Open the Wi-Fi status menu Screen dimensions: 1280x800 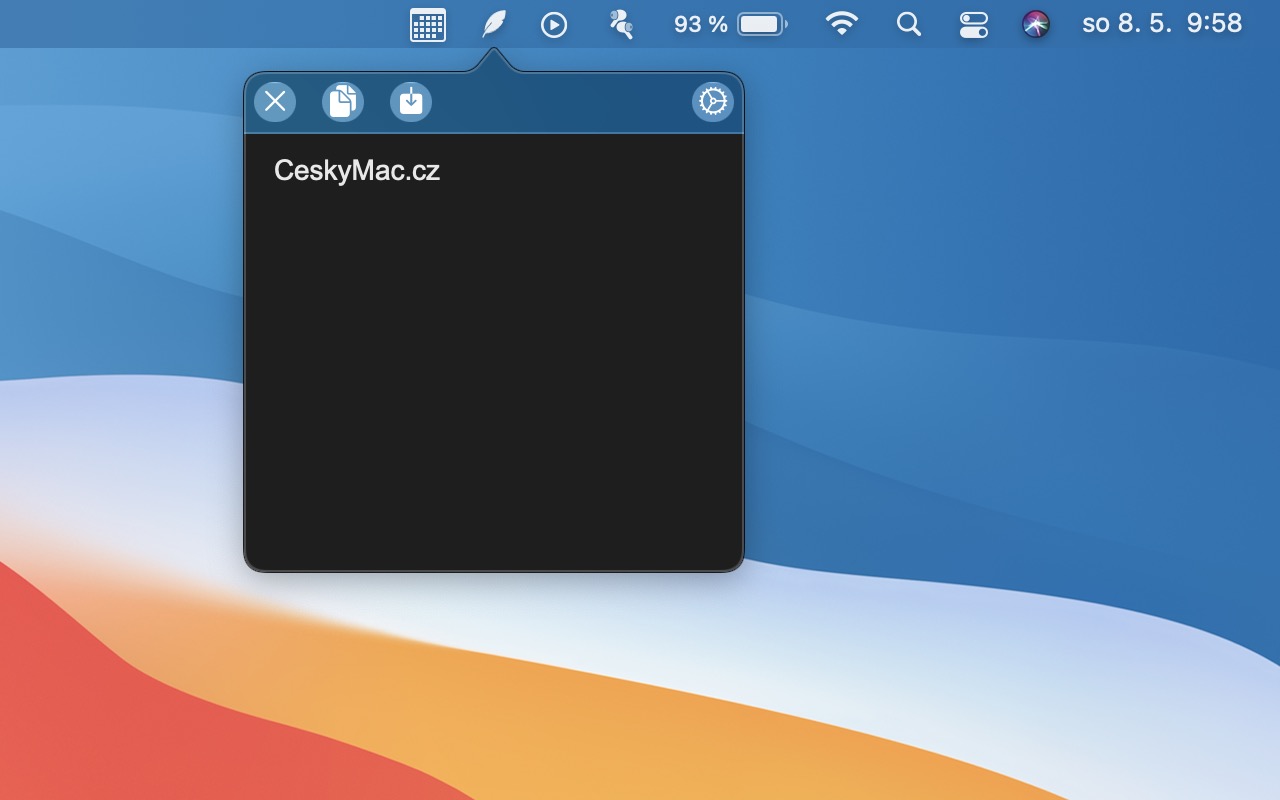click(842, 24)
